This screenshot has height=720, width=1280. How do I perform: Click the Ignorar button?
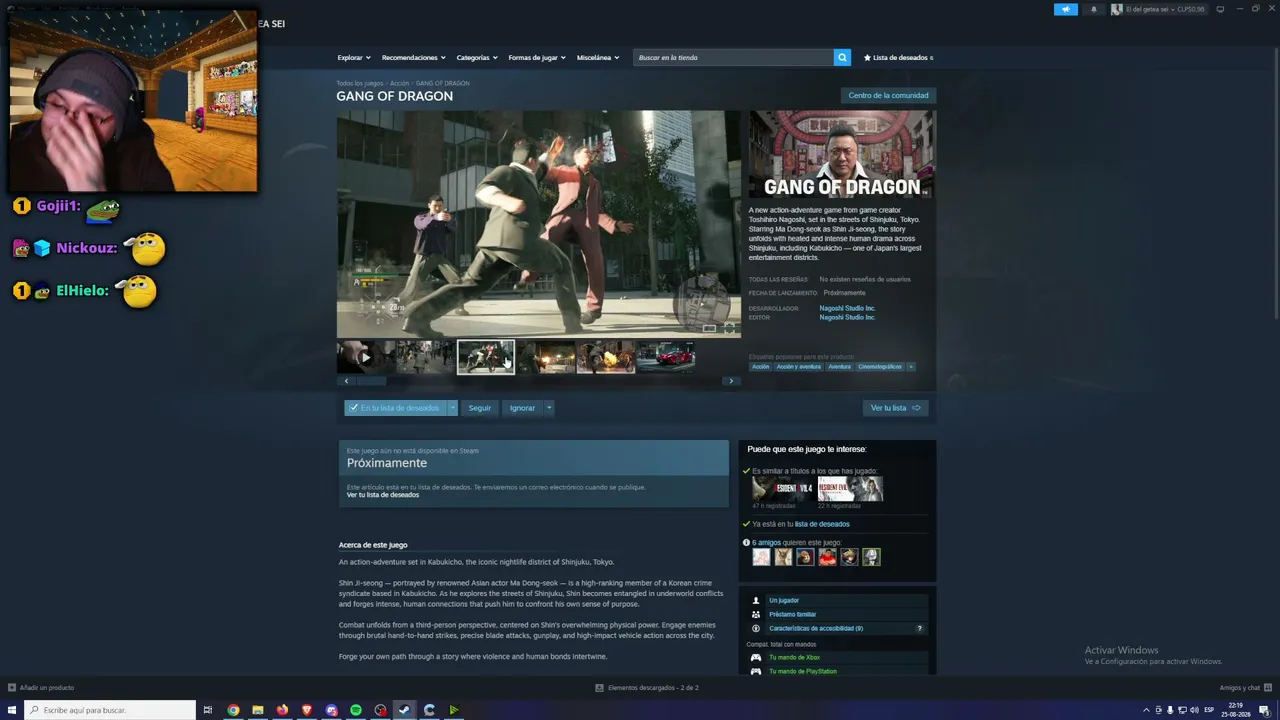[x=522, y=408]
